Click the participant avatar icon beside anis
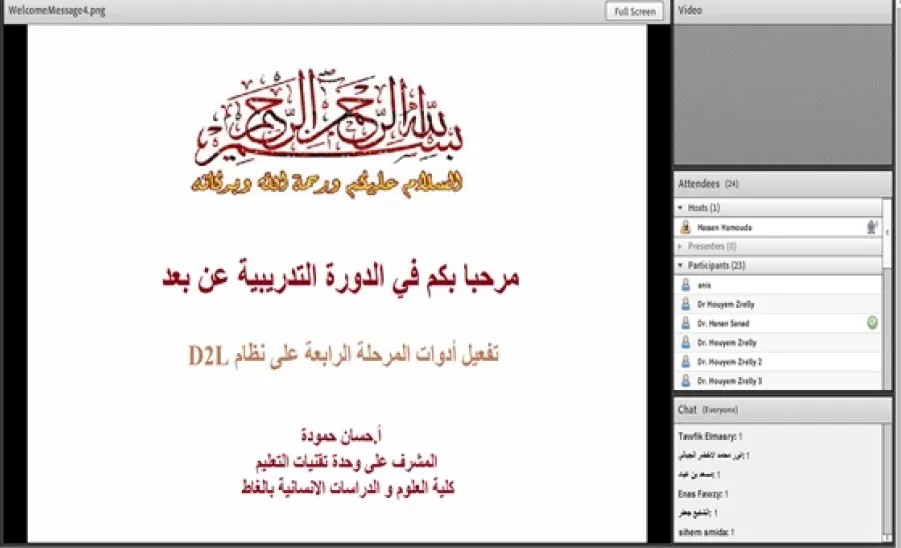 (686, 285)
